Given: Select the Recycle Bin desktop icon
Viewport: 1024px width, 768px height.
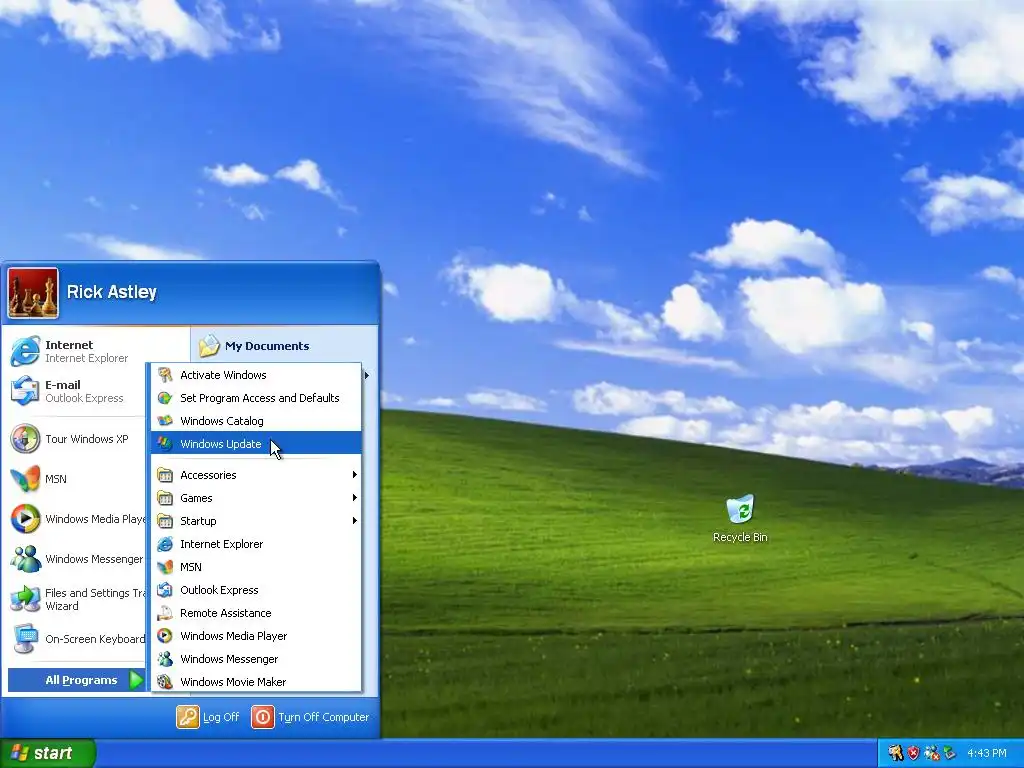Looking at the screenshot, I should (740, 519).
